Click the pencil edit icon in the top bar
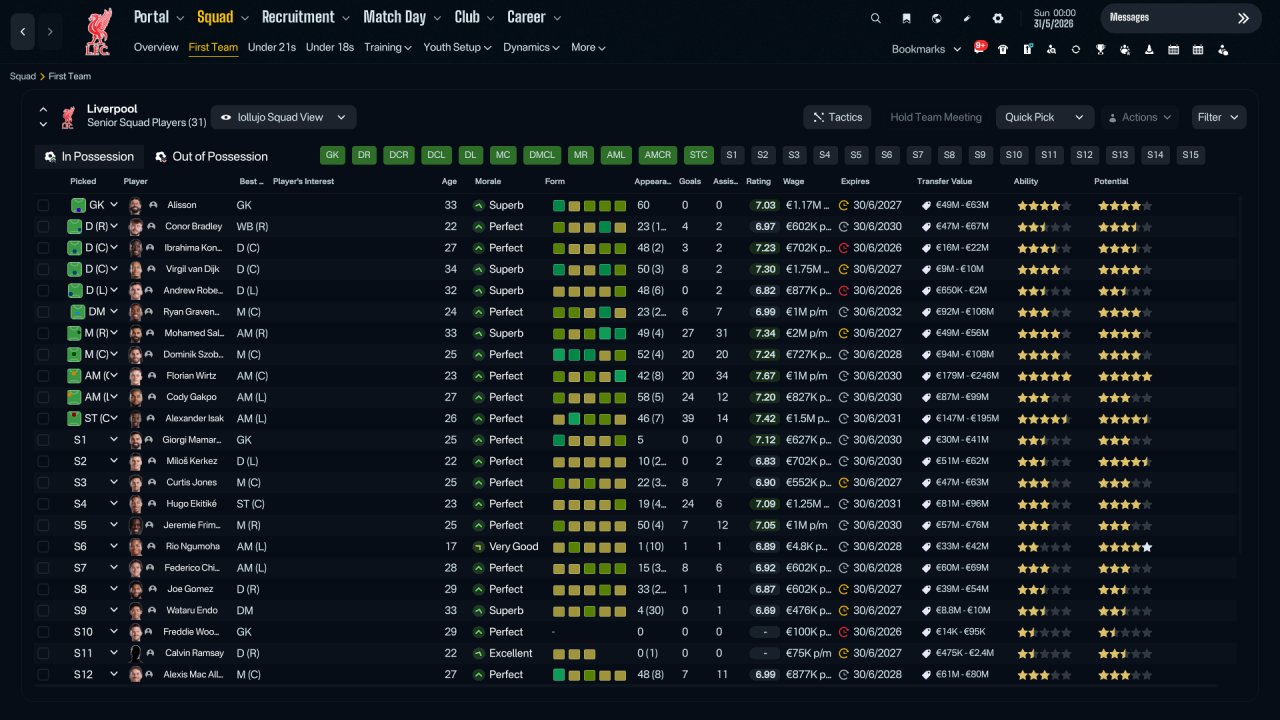Screen dimensions: 1280x720 [x=967, y=18]
